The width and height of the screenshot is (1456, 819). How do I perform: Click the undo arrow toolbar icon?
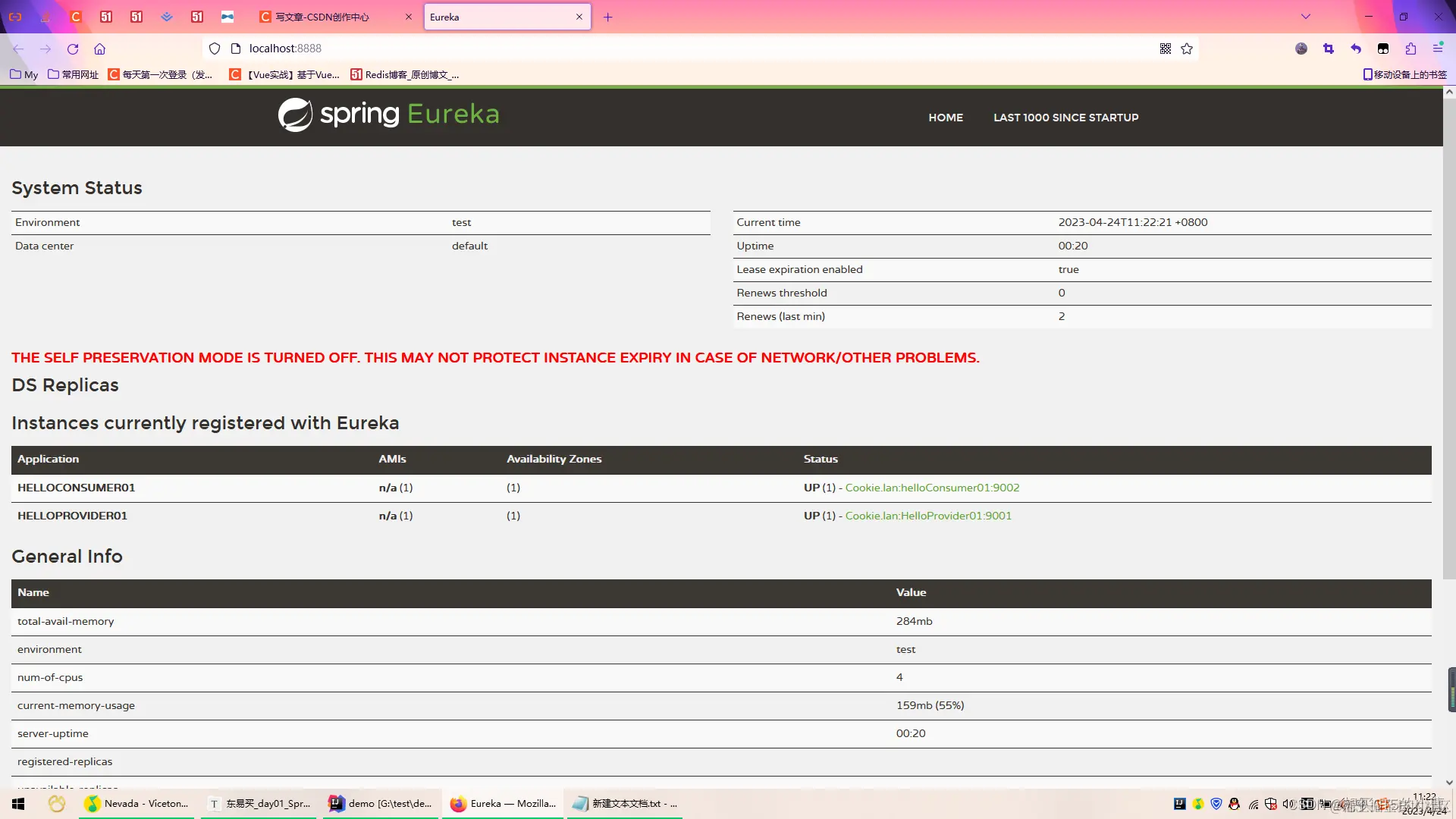pos(1356,49)
